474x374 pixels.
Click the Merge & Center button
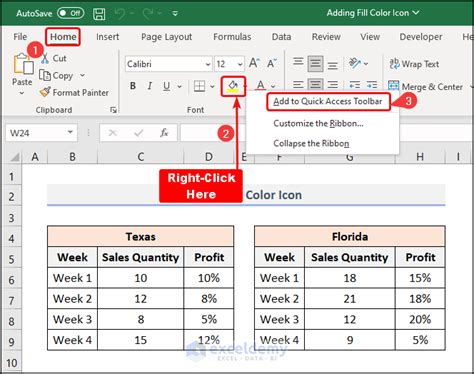click(x=426, y=86)
